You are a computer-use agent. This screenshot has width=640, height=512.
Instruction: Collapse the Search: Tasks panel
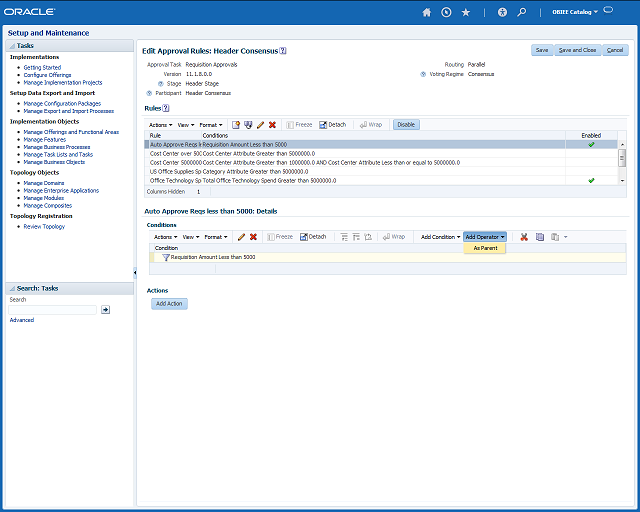tap(12, 289)
